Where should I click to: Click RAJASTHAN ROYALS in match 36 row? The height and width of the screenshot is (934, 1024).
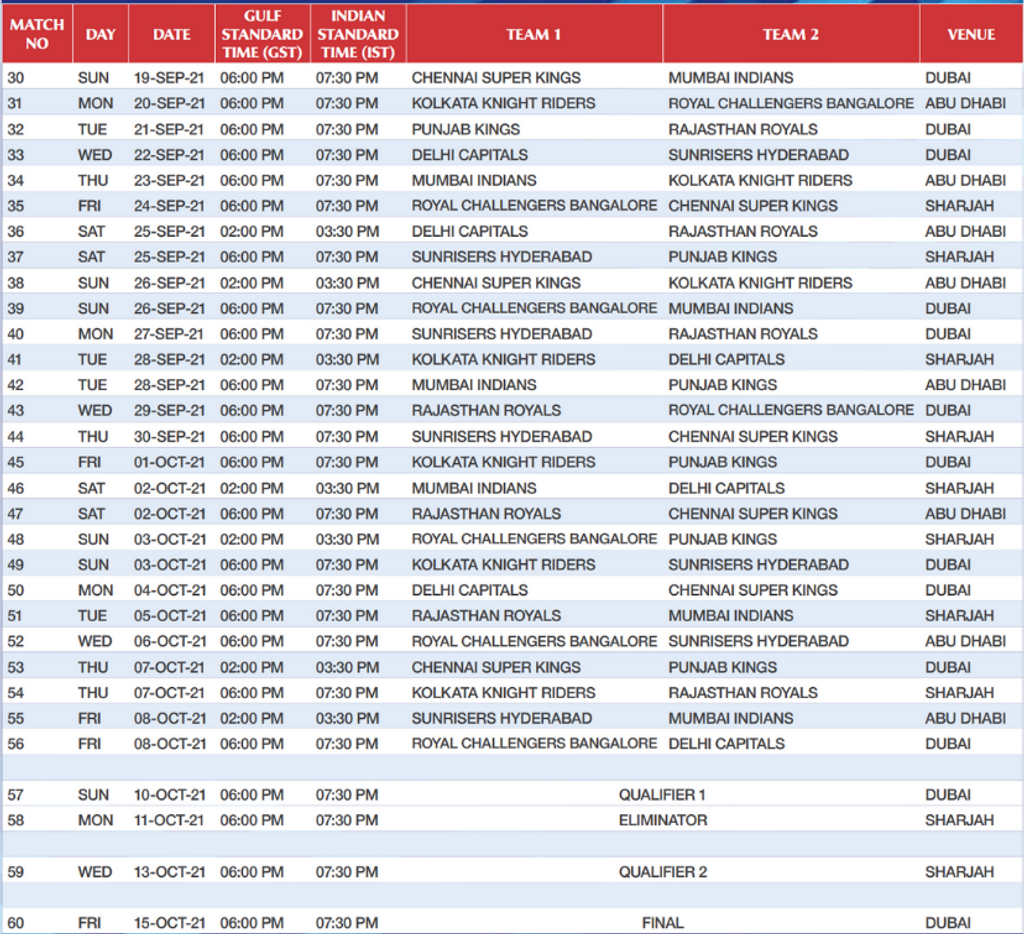pos(743,231)
